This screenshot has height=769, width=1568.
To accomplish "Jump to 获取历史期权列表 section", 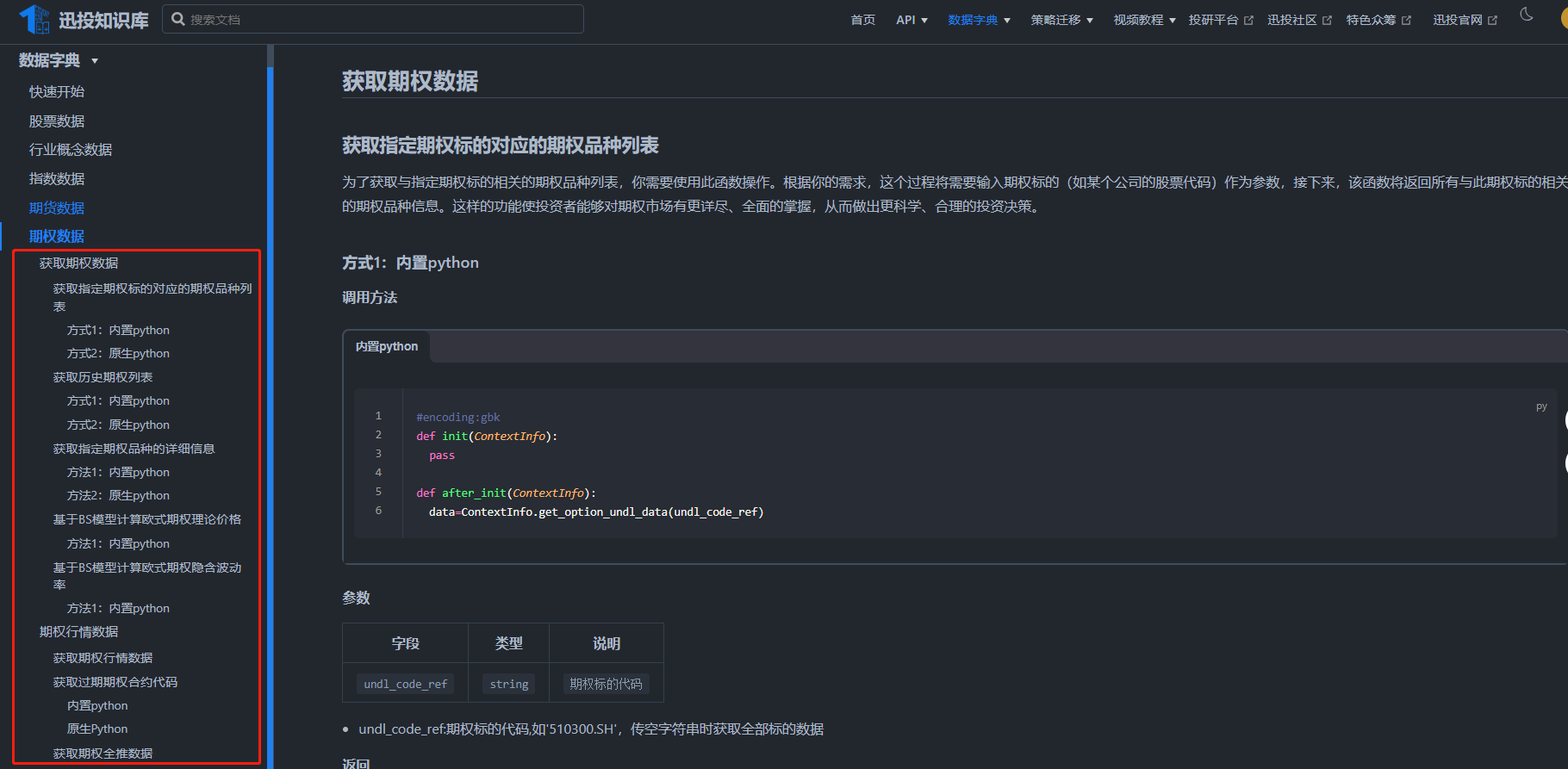I will click(x=103, y=377).
